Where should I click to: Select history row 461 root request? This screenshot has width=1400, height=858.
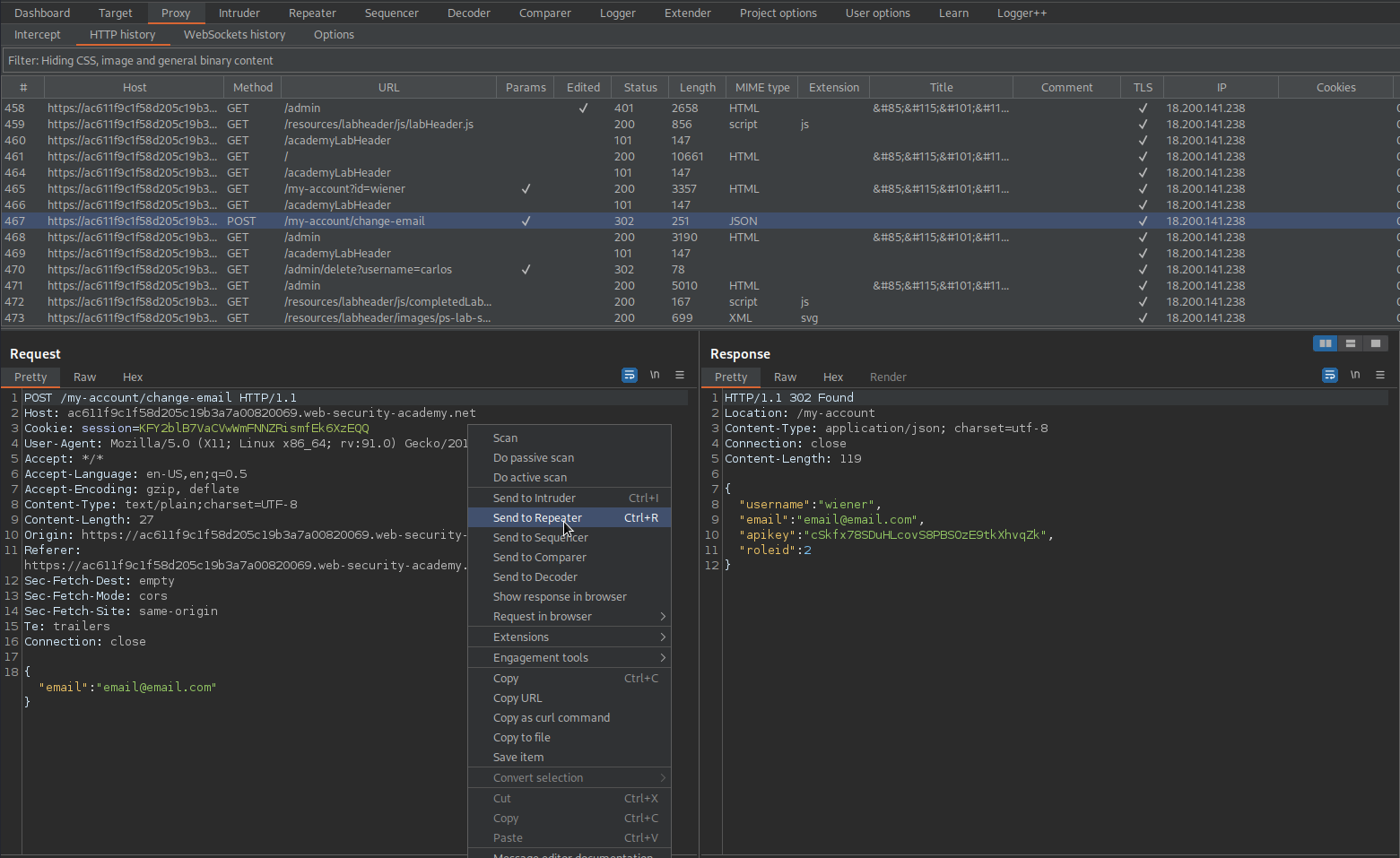[x=700, y=157]
